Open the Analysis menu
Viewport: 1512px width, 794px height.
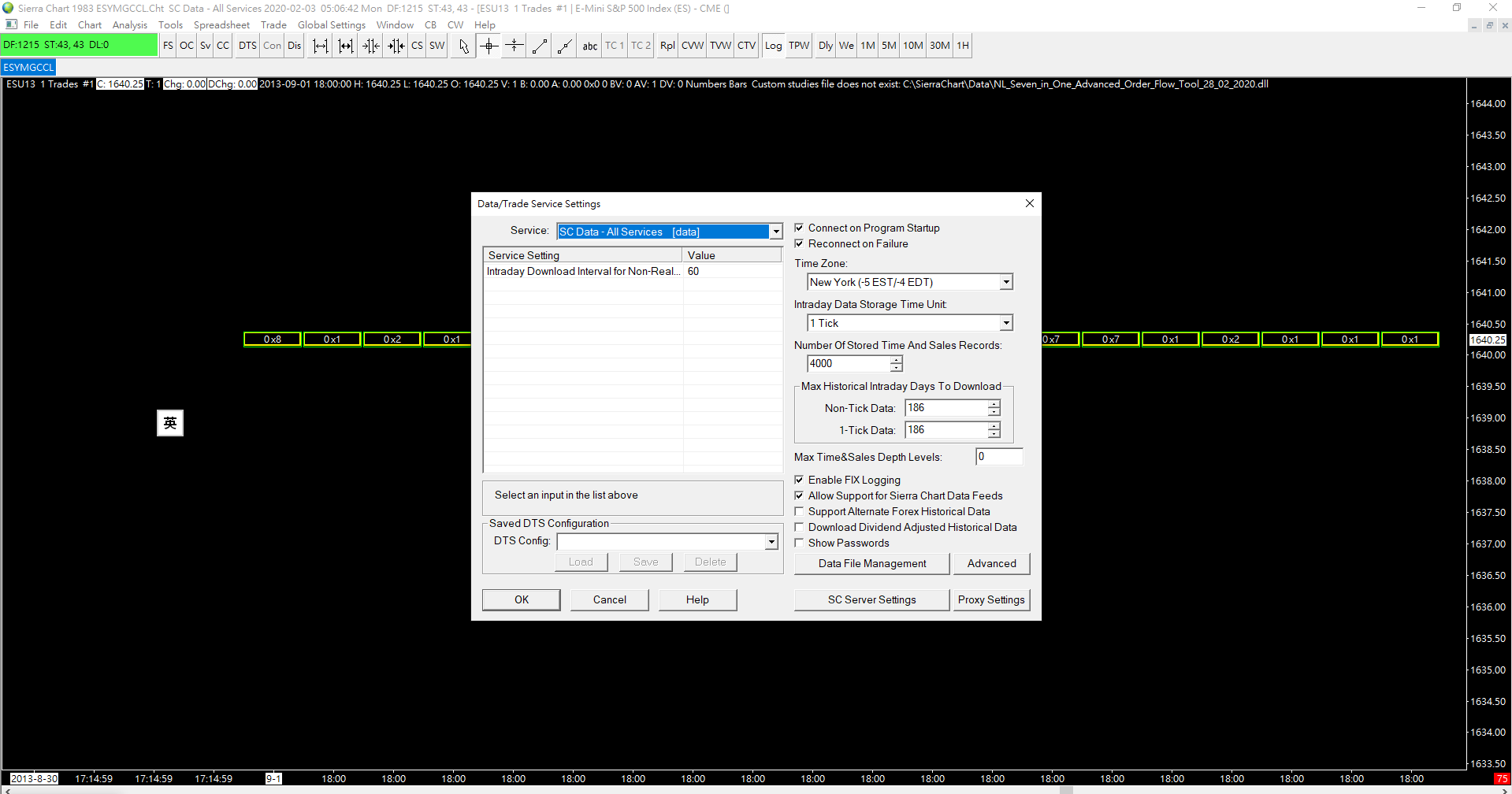130,25
